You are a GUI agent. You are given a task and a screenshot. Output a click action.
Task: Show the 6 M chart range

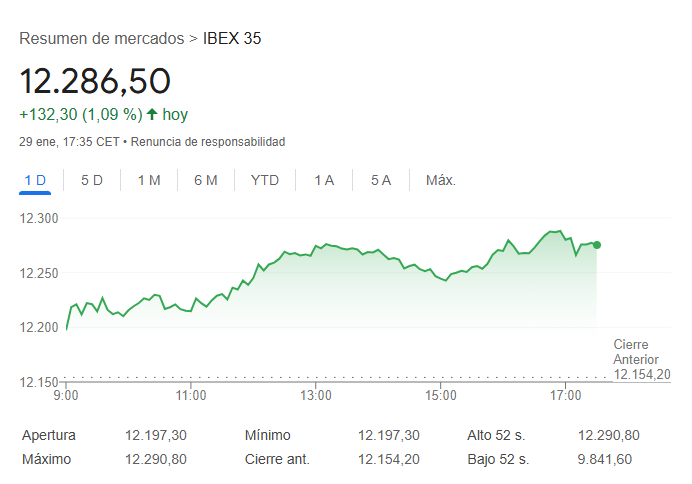point(206,180)
